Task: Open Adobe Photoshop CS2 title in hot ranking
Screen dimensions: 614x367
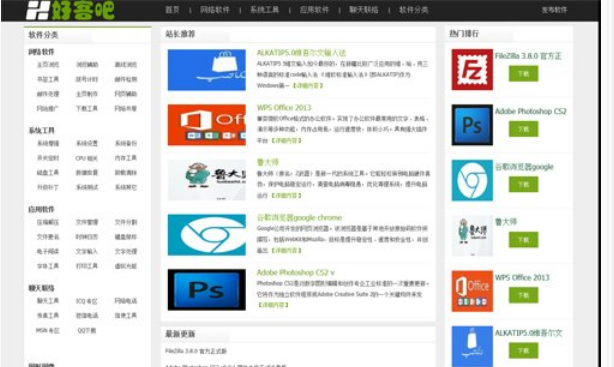Action: tap(531, 111)
